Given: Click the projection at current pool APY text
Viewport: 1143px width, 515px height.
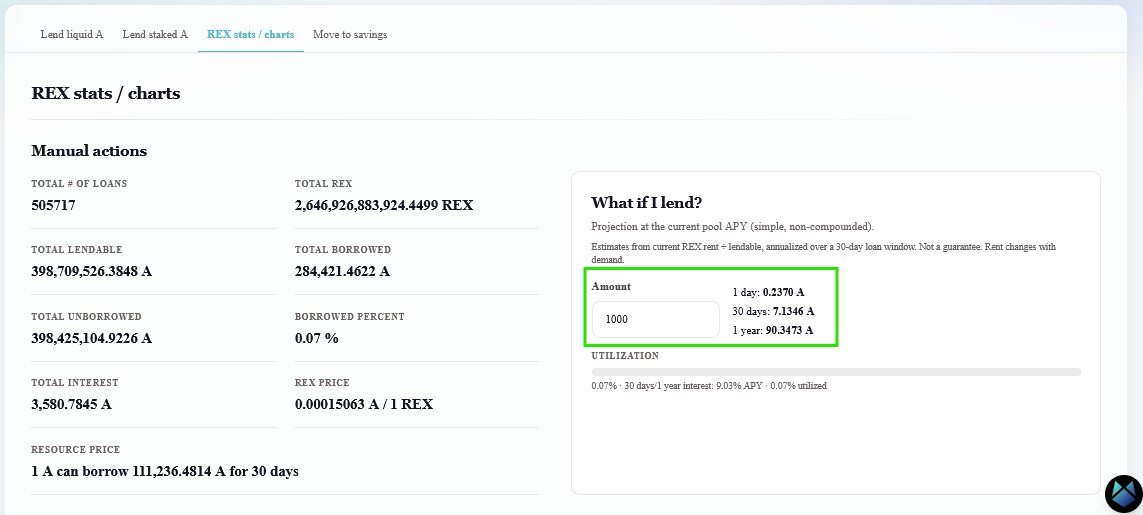Looking at the screenshot, I should (x=733, y=226).
